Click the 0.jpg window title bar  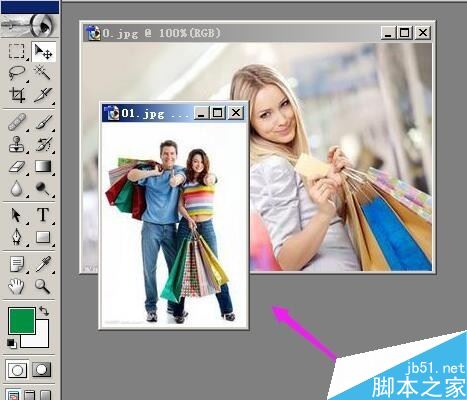pos(257,33)
